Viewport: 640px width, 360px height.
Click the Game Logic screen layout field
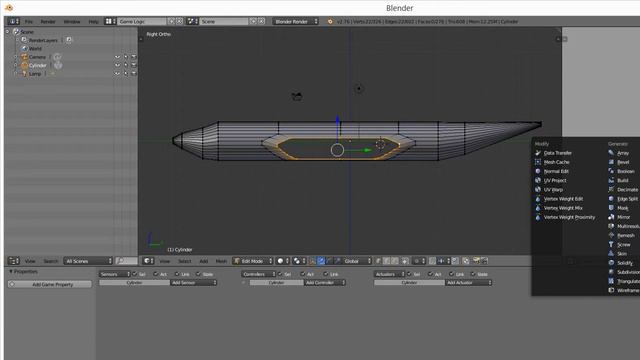[x=141, y=21]
